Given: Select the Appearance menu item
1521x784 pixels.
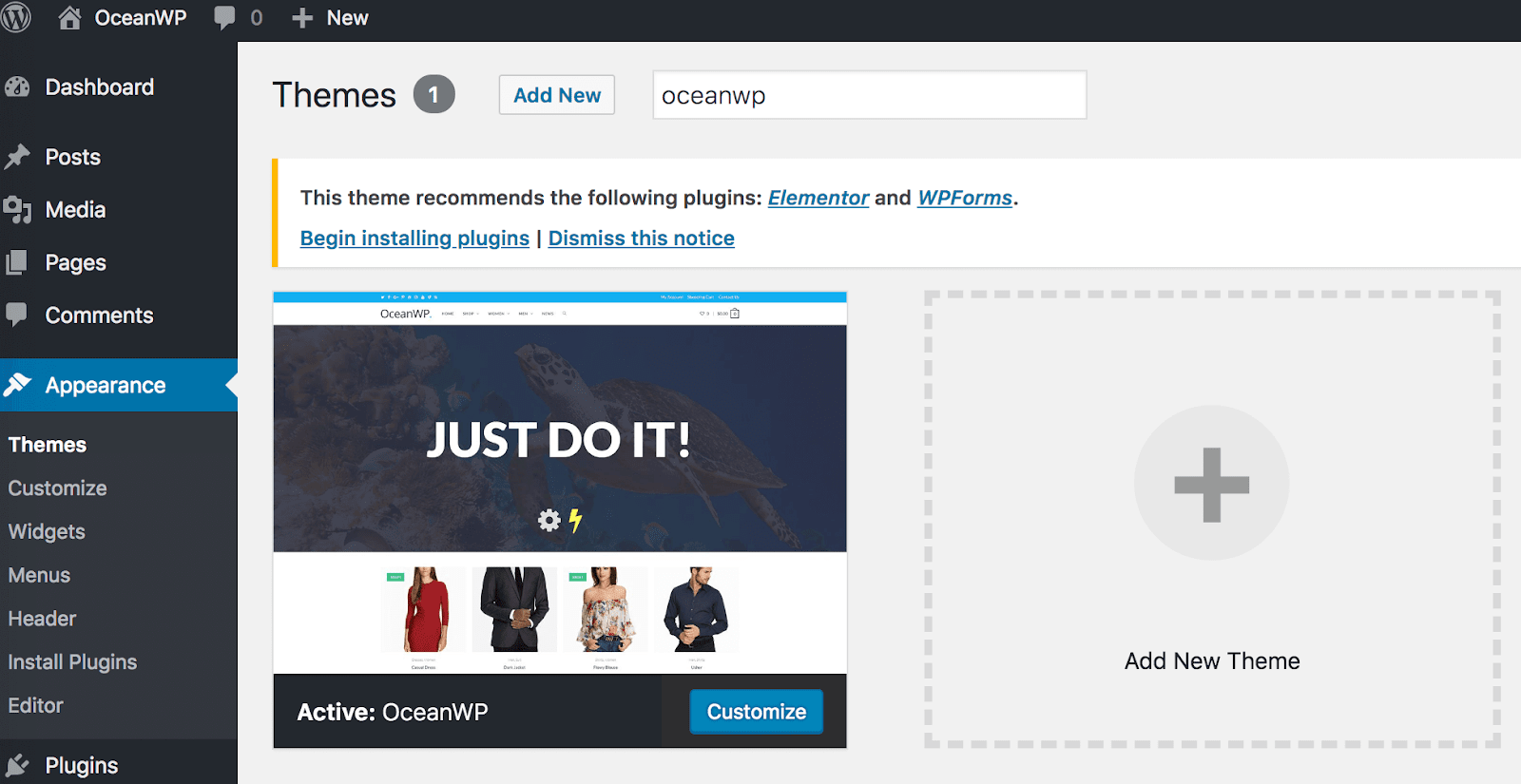Looking at the screenshot, I should pyautogui.click(x=106, y=386).
